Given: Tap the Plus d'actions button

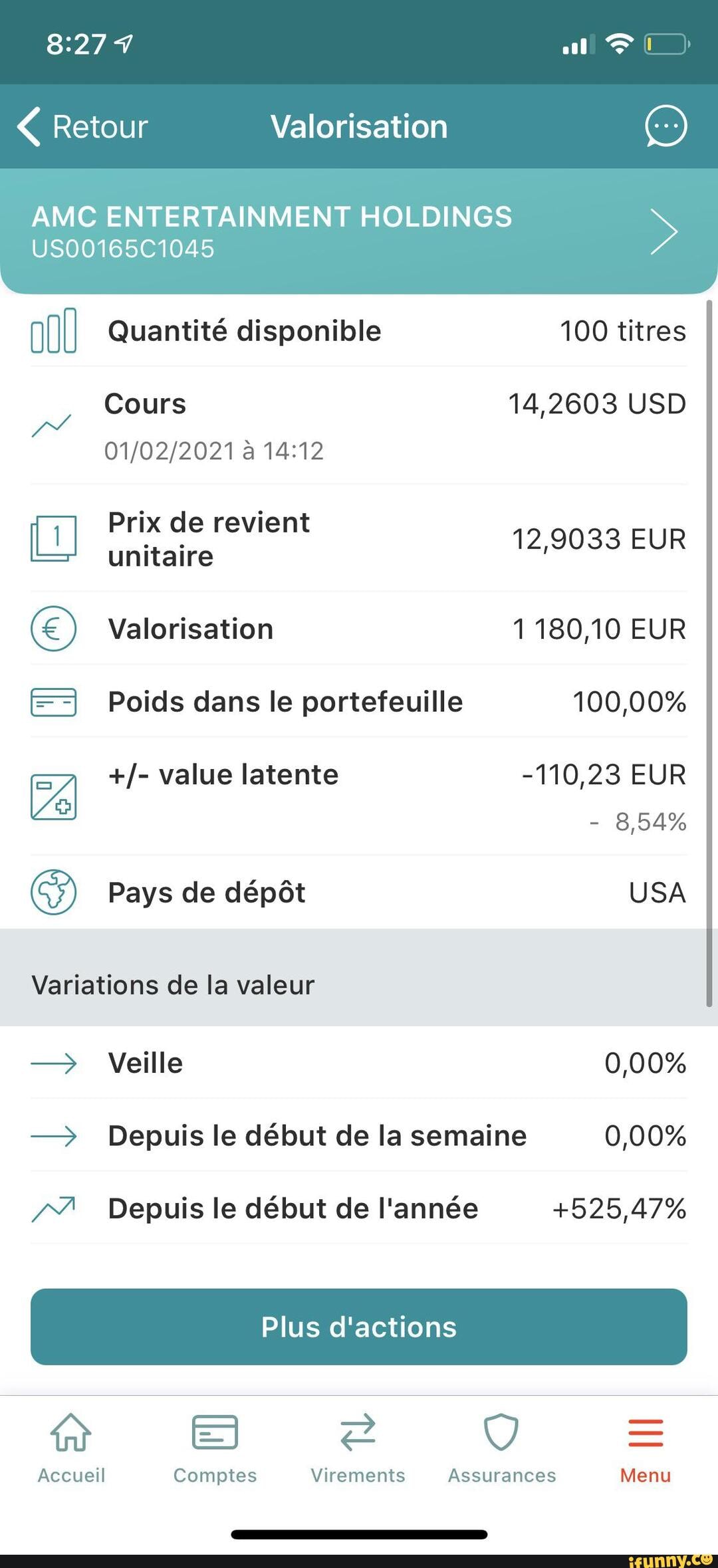Looking at the screenshot, I should (359, 1327).
